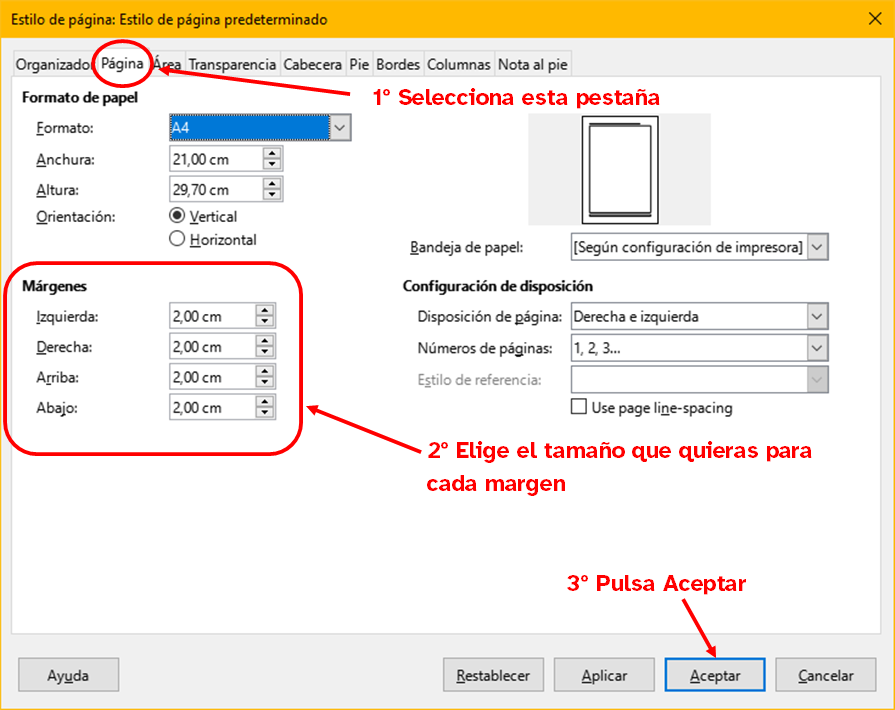This screenshot has height=710, width=895.
Task: Open the Cabecera tab
Action: click(312, 64)
